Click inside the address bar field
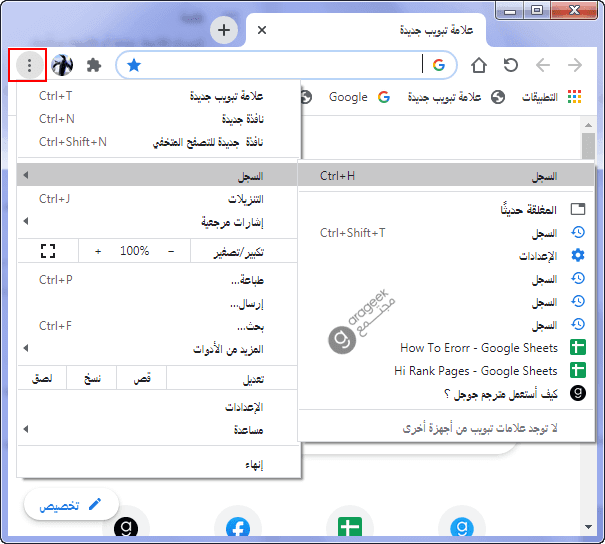605x544 pixels. click(280, 66)
